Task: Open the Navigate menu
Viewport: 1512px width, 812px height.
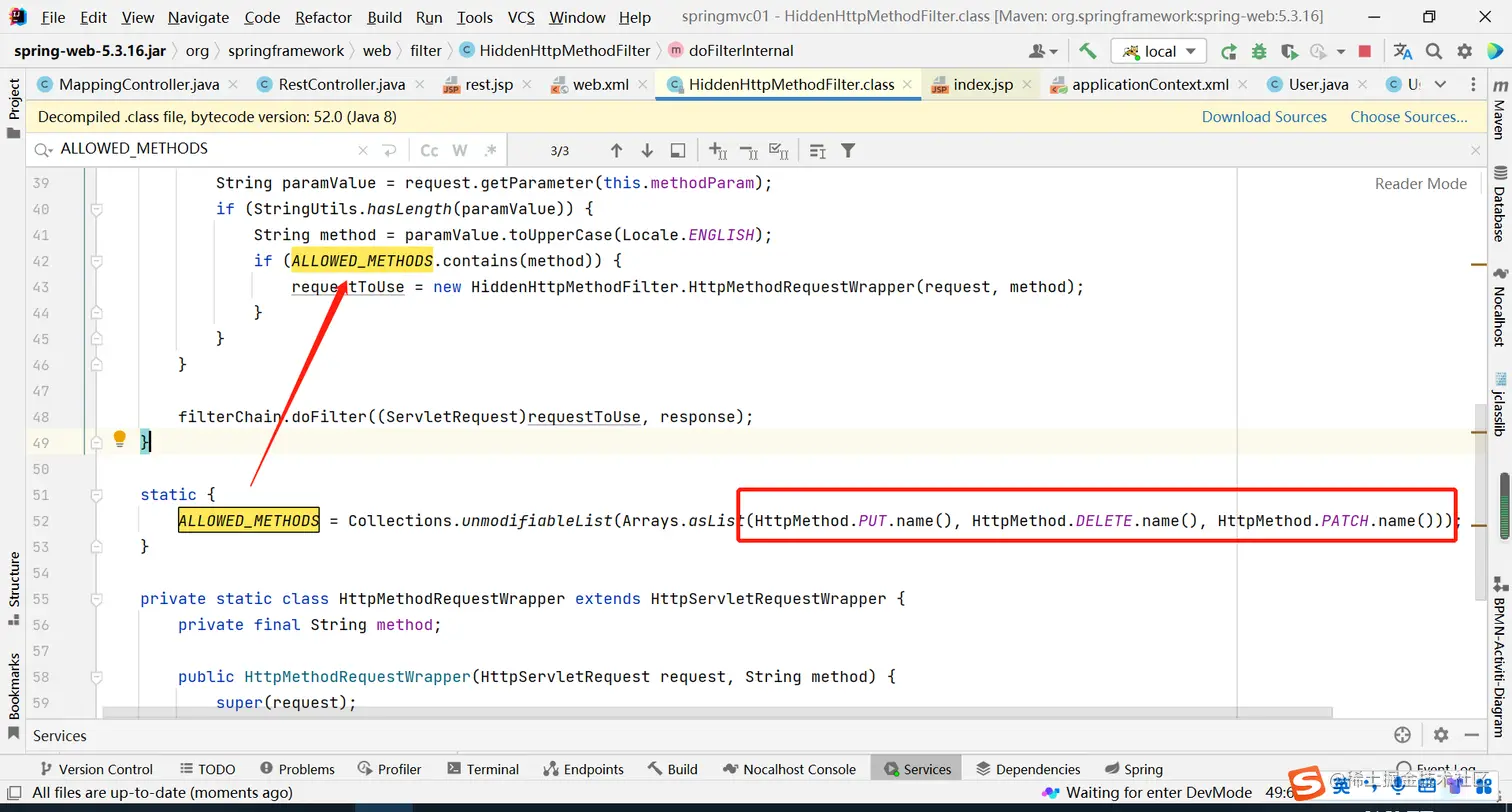Action: click(198, 17)
